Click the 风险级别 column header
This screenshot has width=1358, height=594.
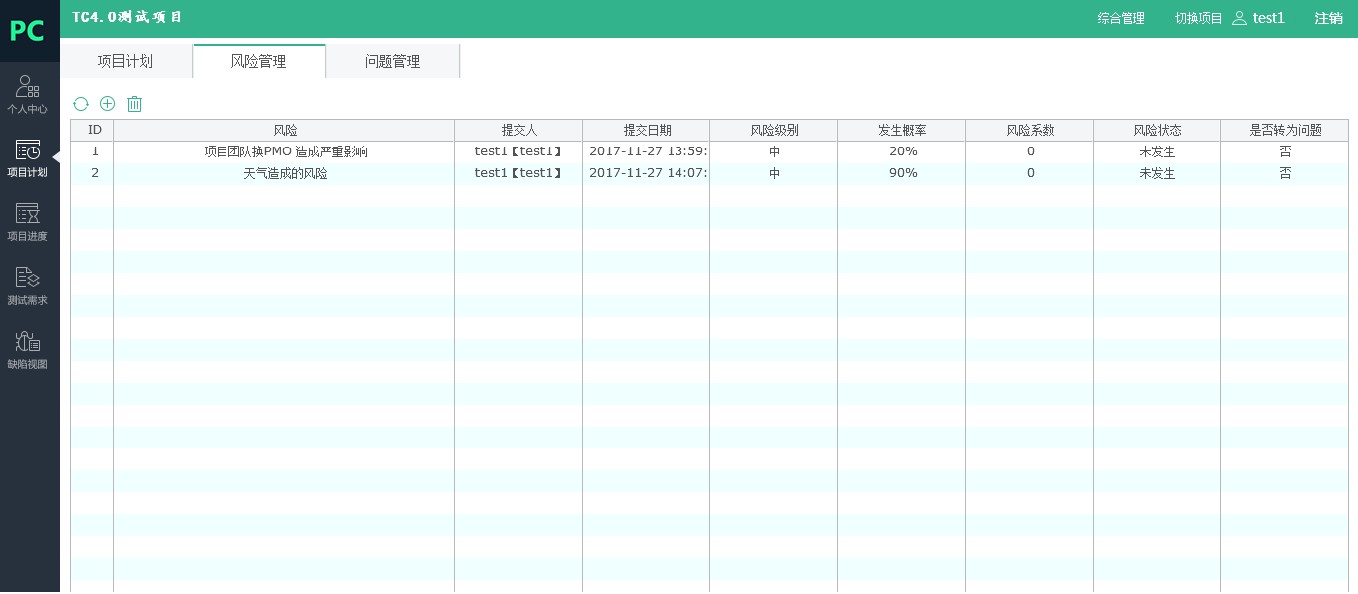tap(775, 130)
